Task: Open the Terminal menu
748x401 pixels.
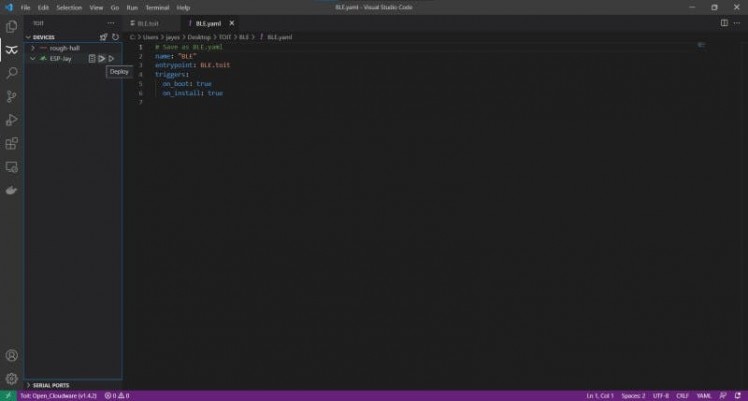Action: click(157, 7)
